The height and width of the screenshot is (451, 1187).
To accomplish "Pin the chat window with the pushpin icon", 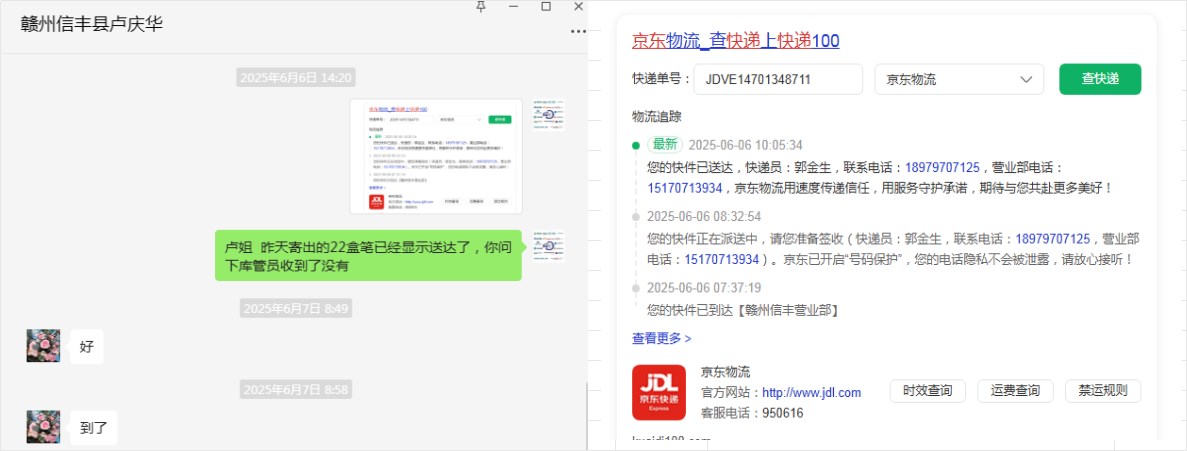I will pyautogui.click(x=480, y=6).
